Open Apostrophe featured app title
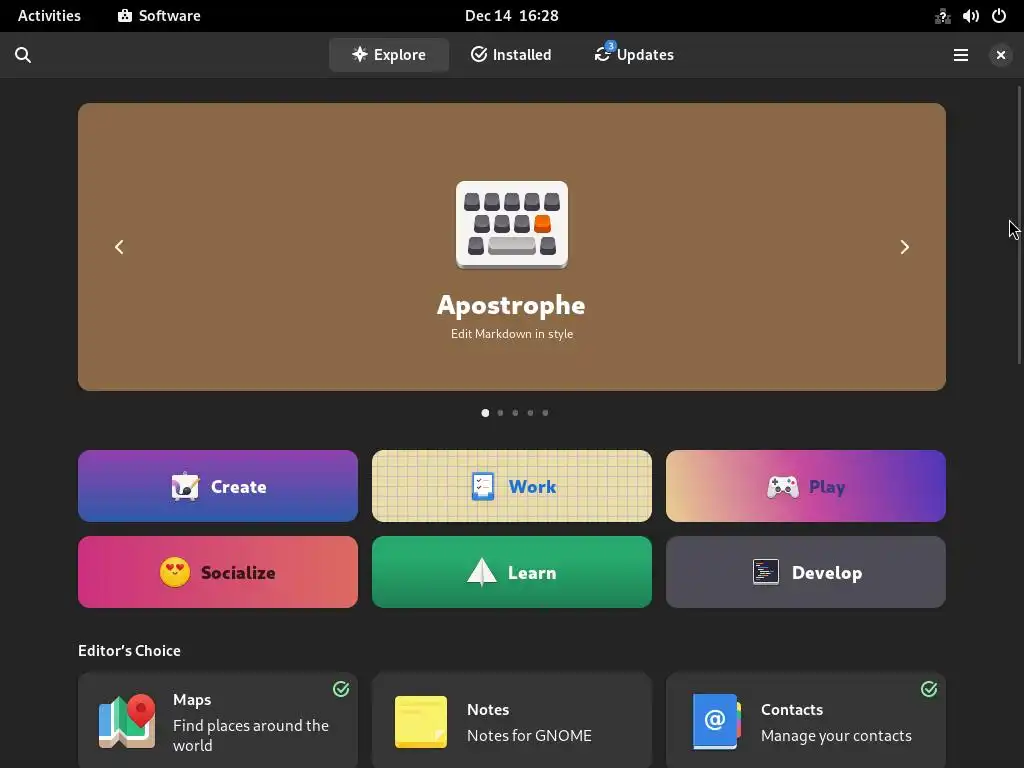The height and width of the screenshot is (768, 1024). point(511,305)
